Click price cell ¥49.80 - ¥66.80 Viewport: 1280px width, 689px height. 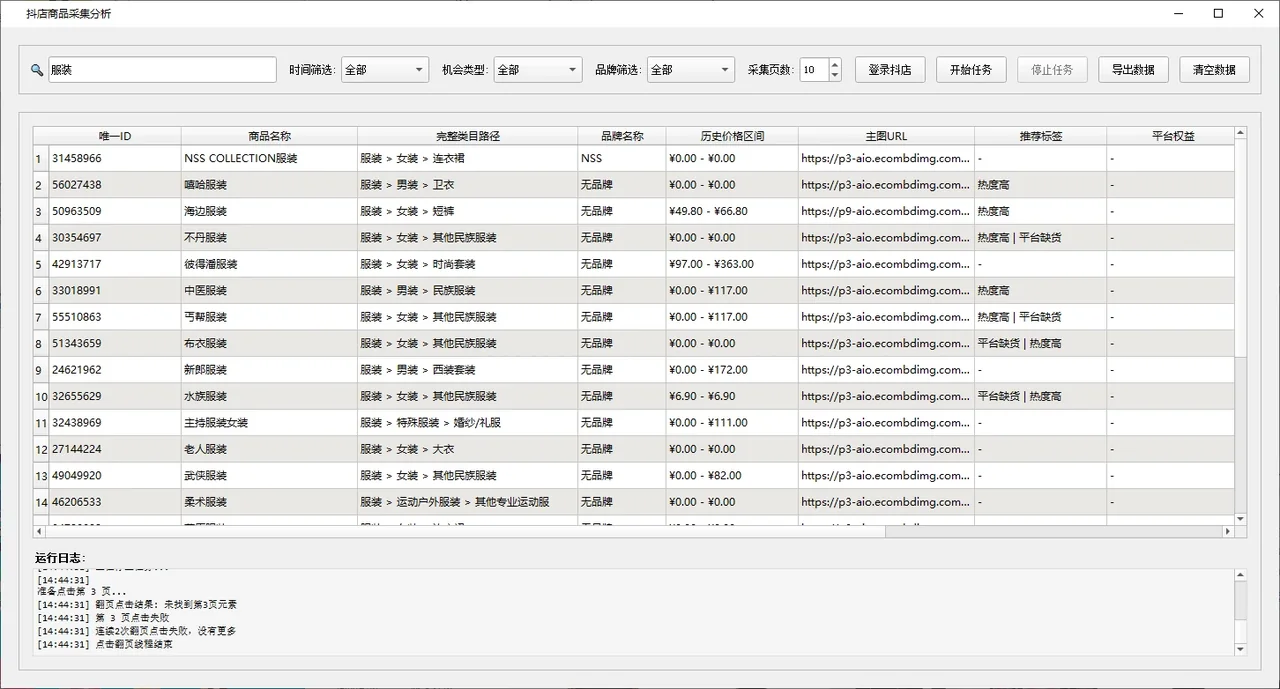[732, 211]
